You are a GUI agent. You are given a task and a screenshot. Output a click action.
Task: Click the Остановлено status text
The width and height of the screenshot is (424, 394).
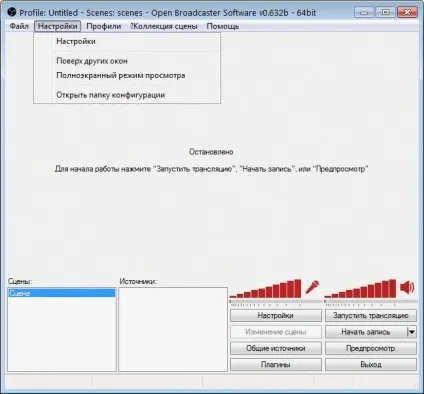click(211, 152)
